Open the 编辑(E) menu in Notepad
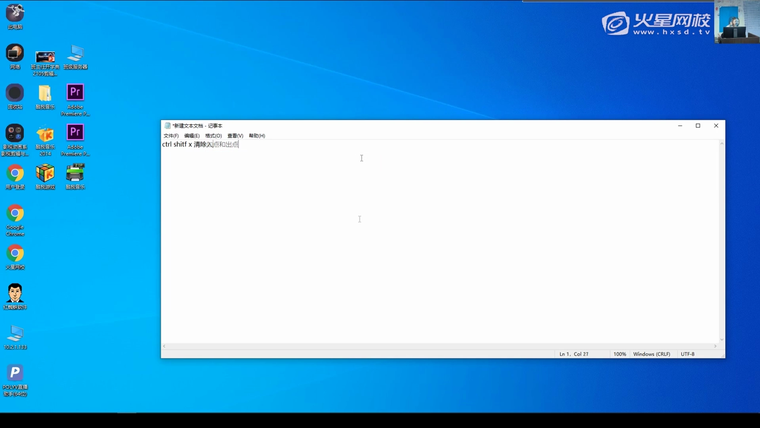The height and width of the screenshot is (428, 760). [x=191, y=135]
